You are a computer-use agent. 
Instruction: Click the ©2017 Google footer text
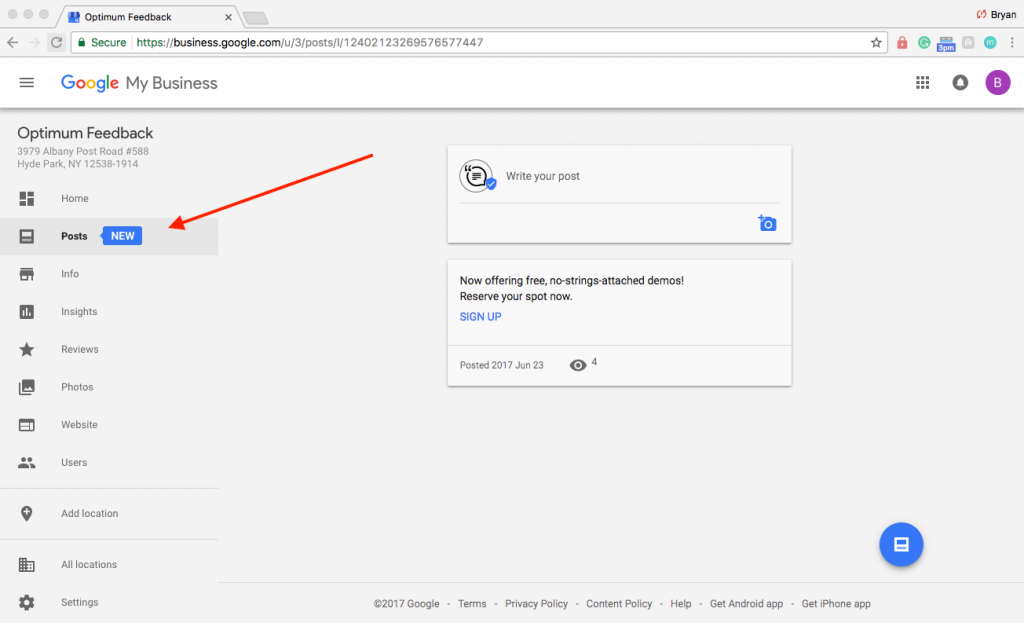click(406, 604)
